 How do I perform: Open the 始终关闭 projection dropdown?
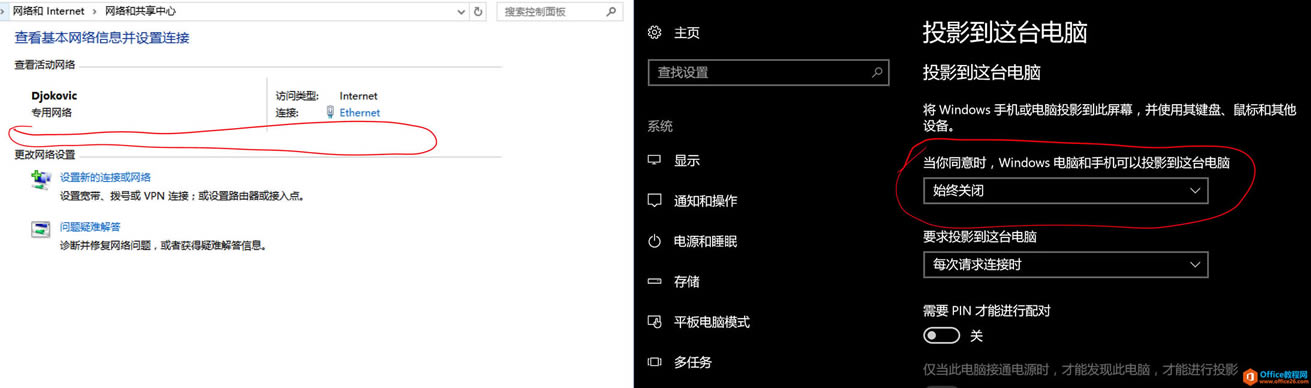(x=1065, y=190)
